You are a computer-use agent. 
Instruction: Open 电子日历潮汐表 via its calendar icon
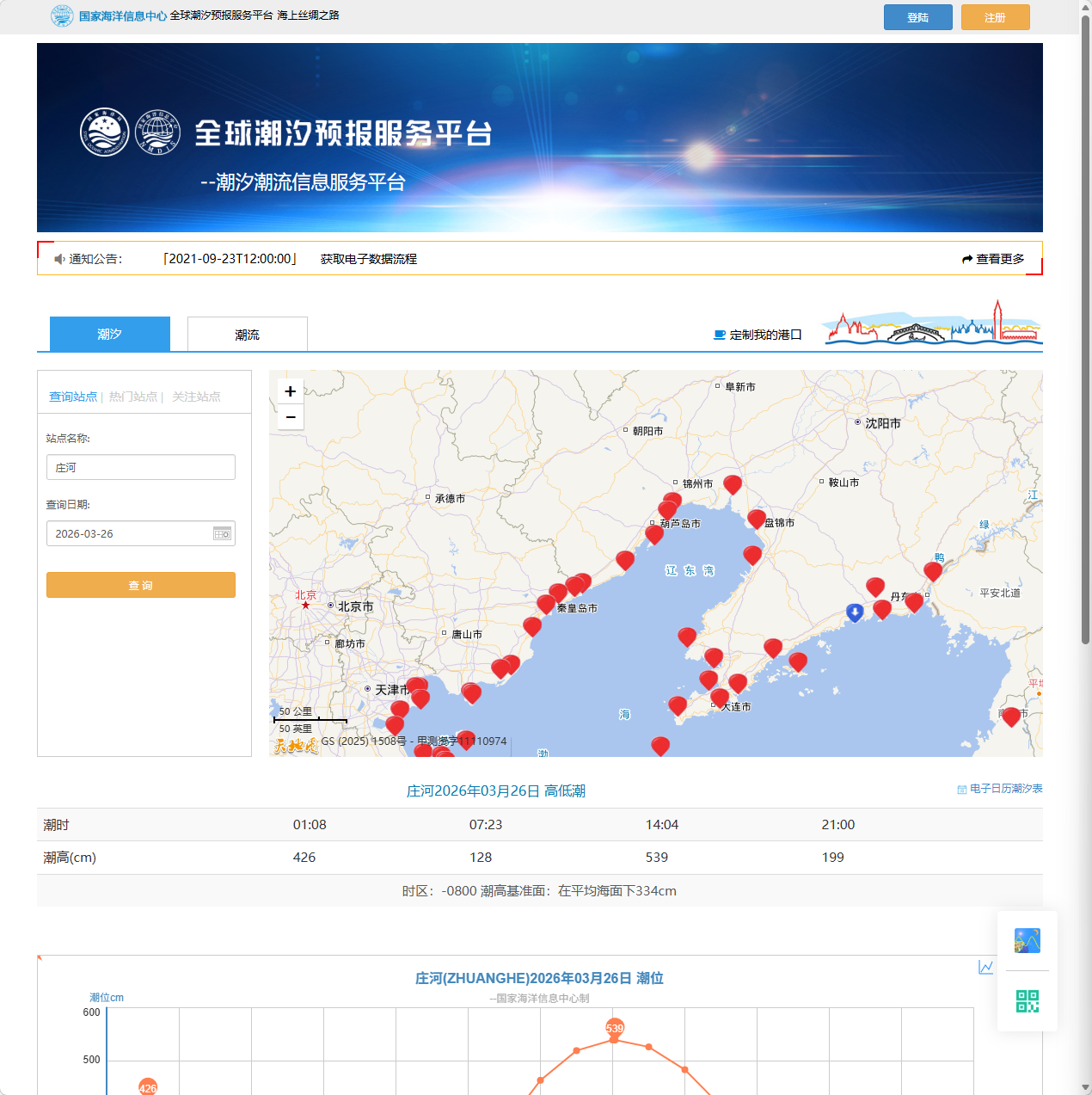960,788
